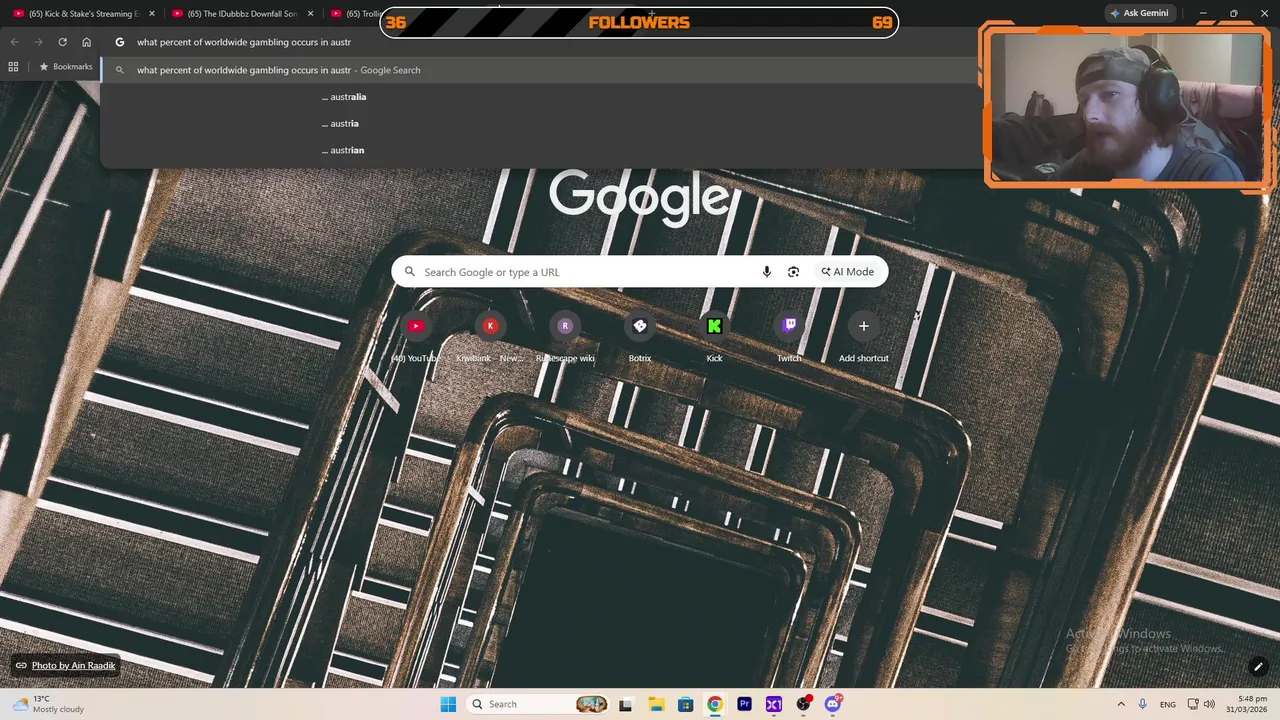Click the Chrome taskbar icon
The width and height of the screenshot is (1280, 720).
714,704
